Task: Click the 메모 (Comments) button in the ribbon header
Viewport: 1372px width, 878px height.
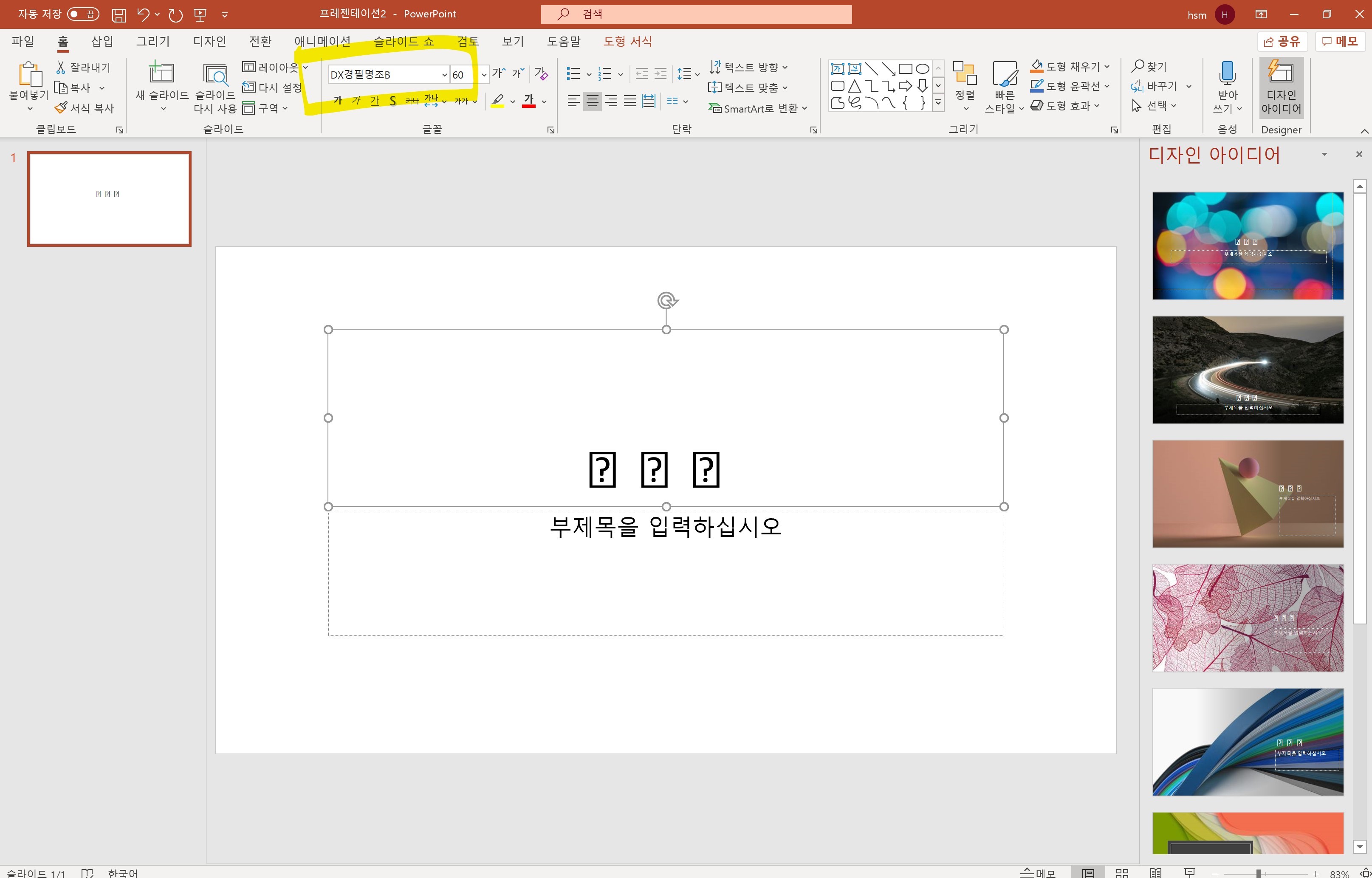Action: click(x=1340, y=41)
